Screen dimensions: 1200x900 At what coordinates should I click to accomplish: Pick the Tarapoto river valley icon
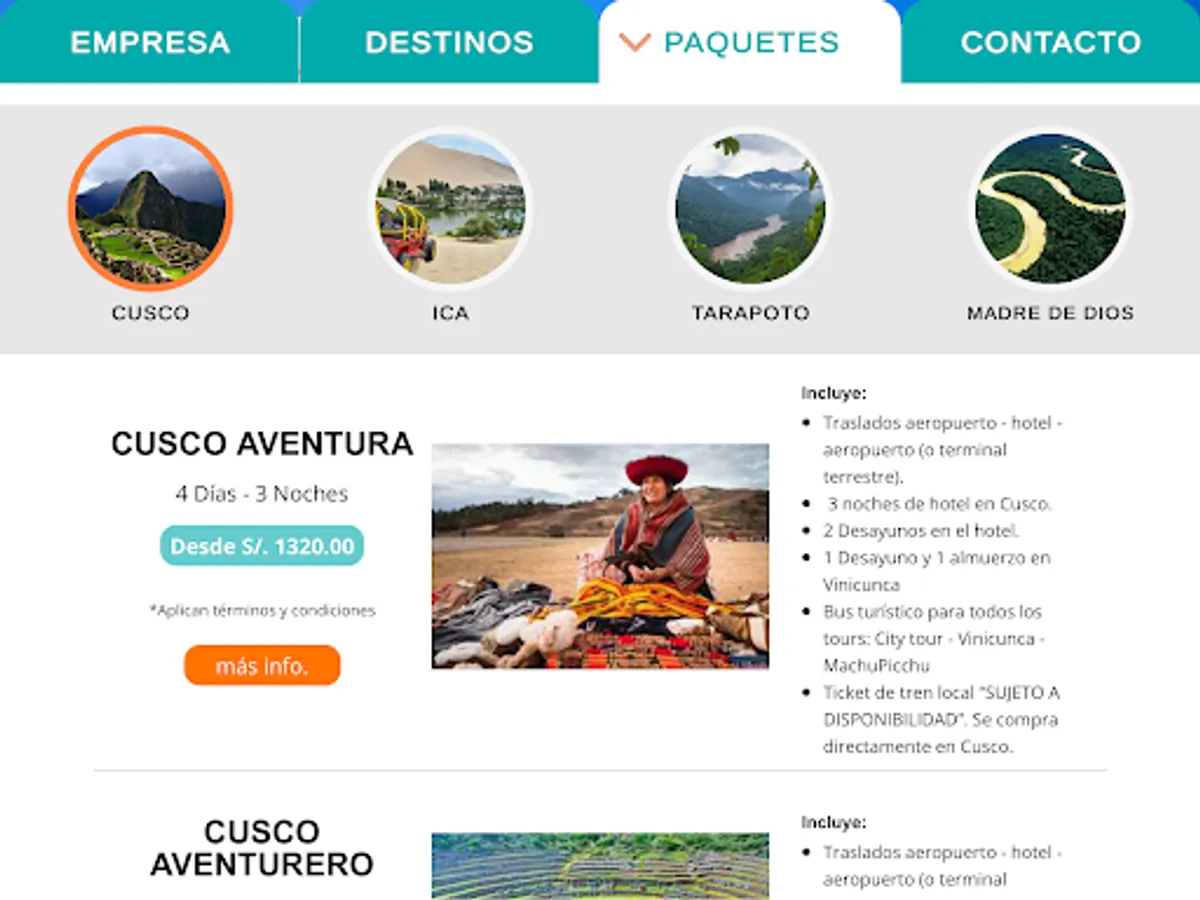coord(750,208)
